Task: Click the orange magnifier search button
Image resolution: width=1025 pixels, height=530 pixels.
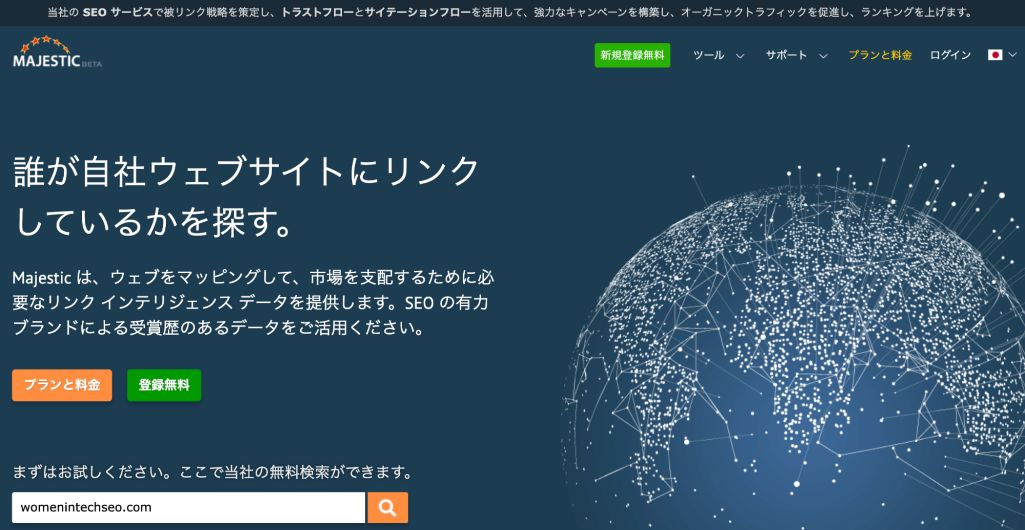Action: [387, 507]
